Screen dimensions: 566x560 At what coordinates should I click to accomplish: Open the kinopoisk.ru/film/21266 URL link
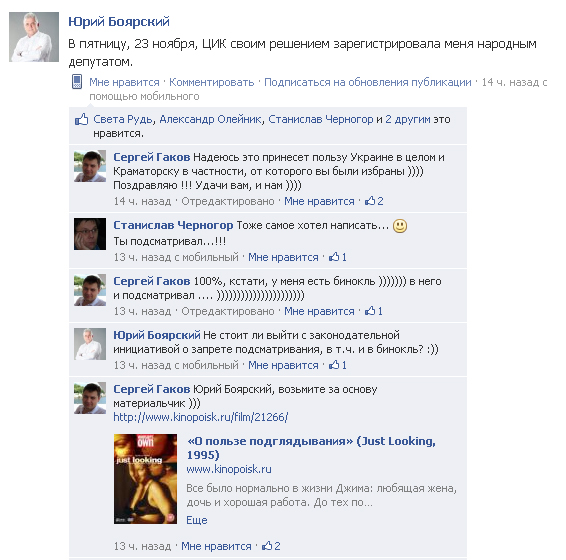(x=201, y=417)
